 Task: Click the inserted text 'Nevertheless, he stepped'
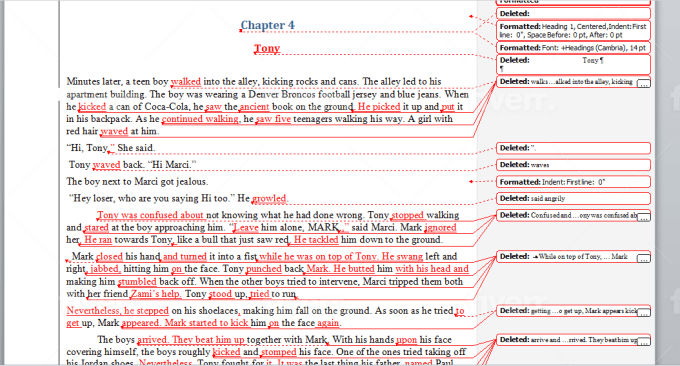118,311
